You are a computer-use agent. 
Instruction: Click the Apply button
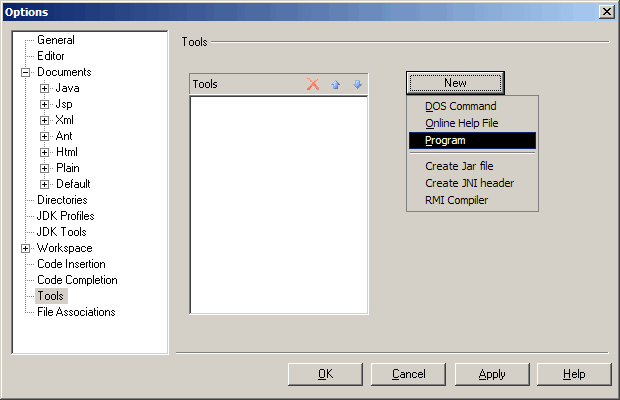coord(492,374)
